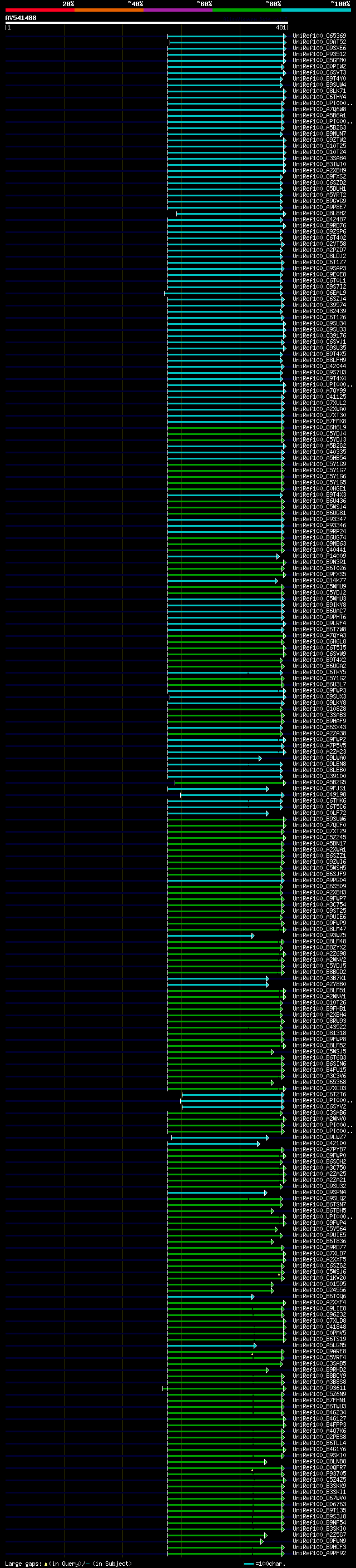Select the UniRef100_B3SKK9 label
The image size is (356, 1568).
click(319, 1486)
